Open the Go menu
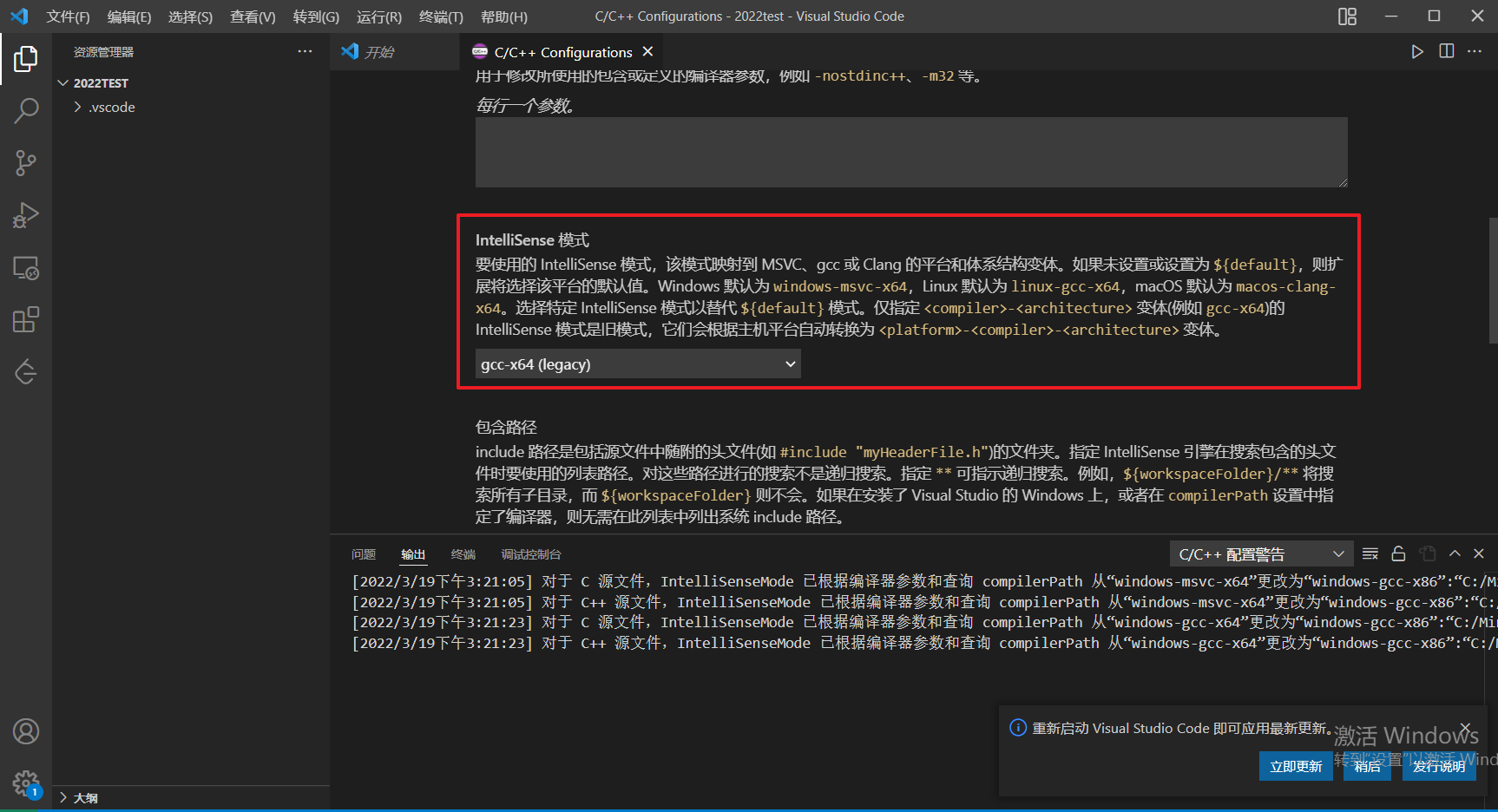Image resolution: width=1498 pixels, height=812 pixels. coord(316,16)
